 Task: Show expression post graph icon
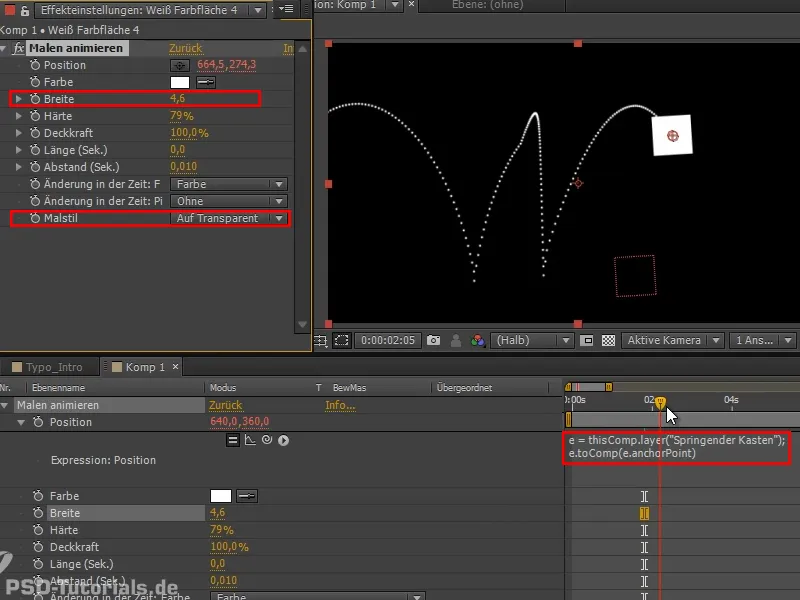point(250,440)
